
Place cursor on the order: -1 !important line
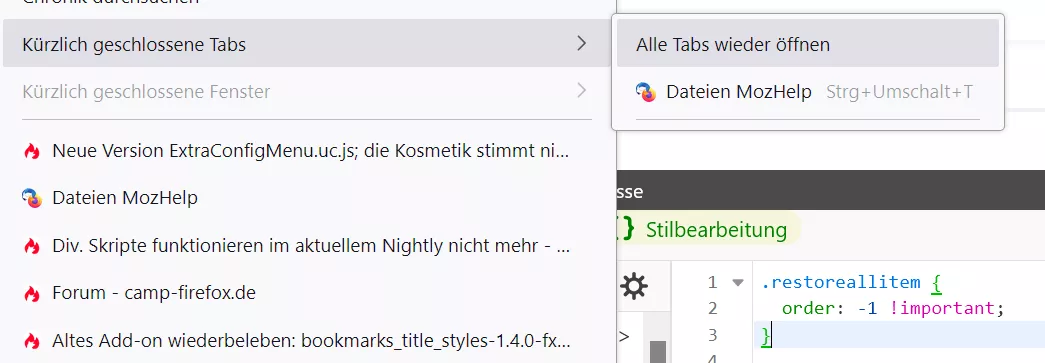pyautogui.click(x=893, y=308)
